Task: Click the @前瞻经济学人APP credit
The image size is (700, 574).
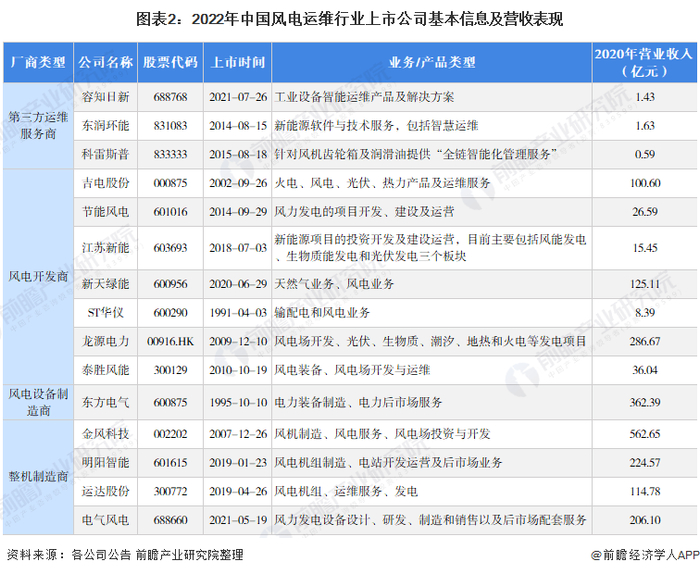Action: (x=646, y=555)
